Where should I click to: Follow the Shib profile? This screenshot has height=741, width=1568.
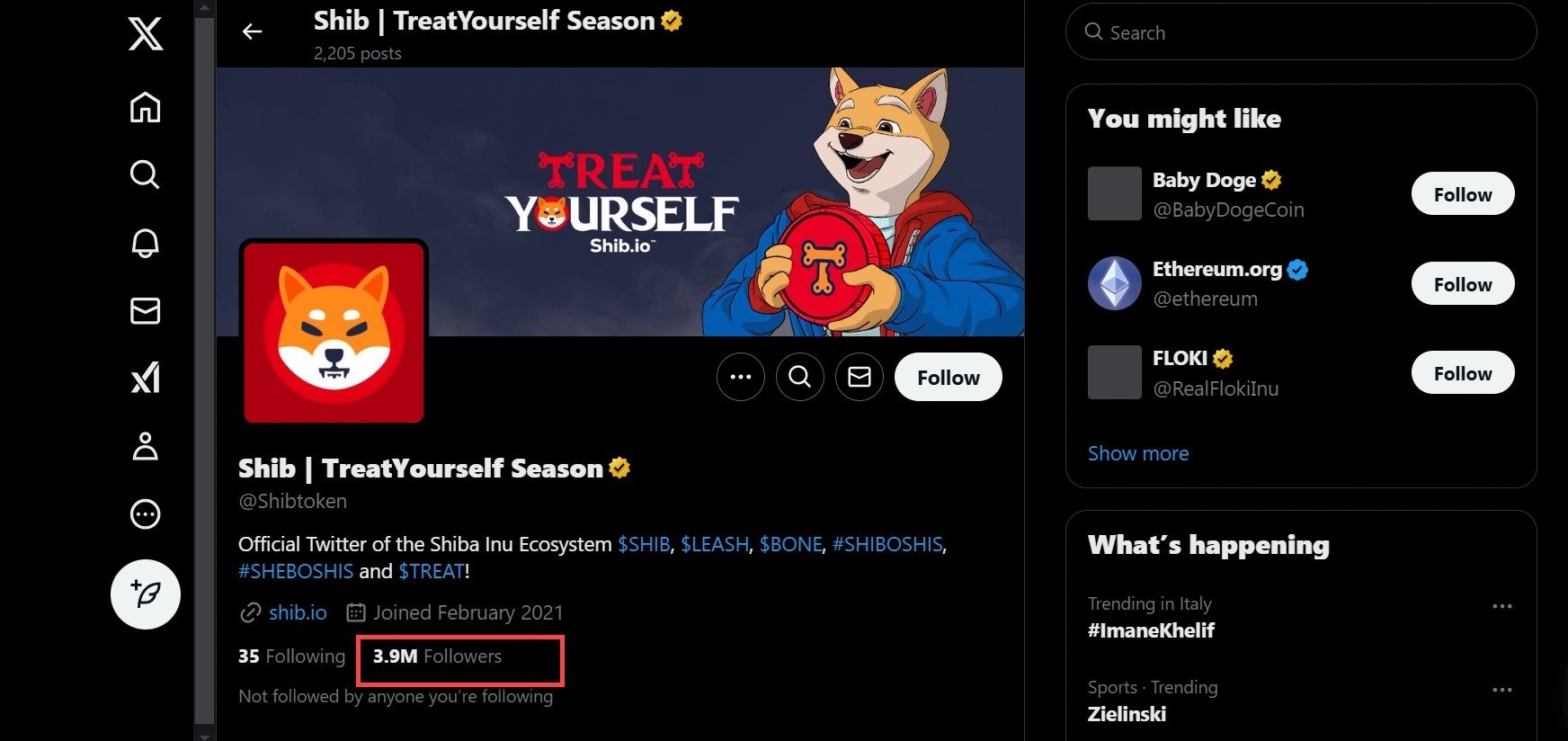pos(948,378)
